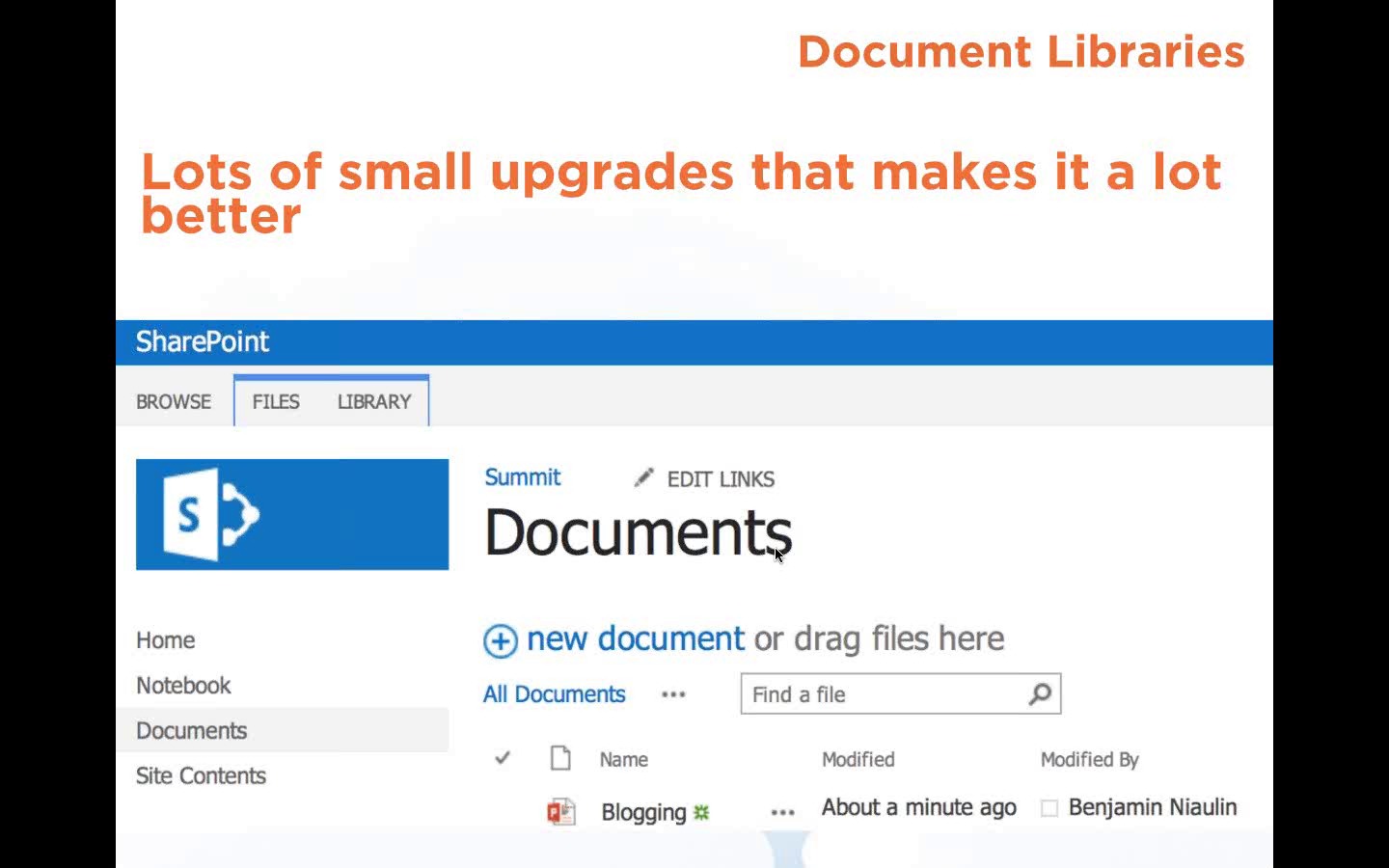The width and height of the screenshot is (1389, 868).
Task: Open ellipsis menu for Blogging file
Action: click(x=783, y=813)
